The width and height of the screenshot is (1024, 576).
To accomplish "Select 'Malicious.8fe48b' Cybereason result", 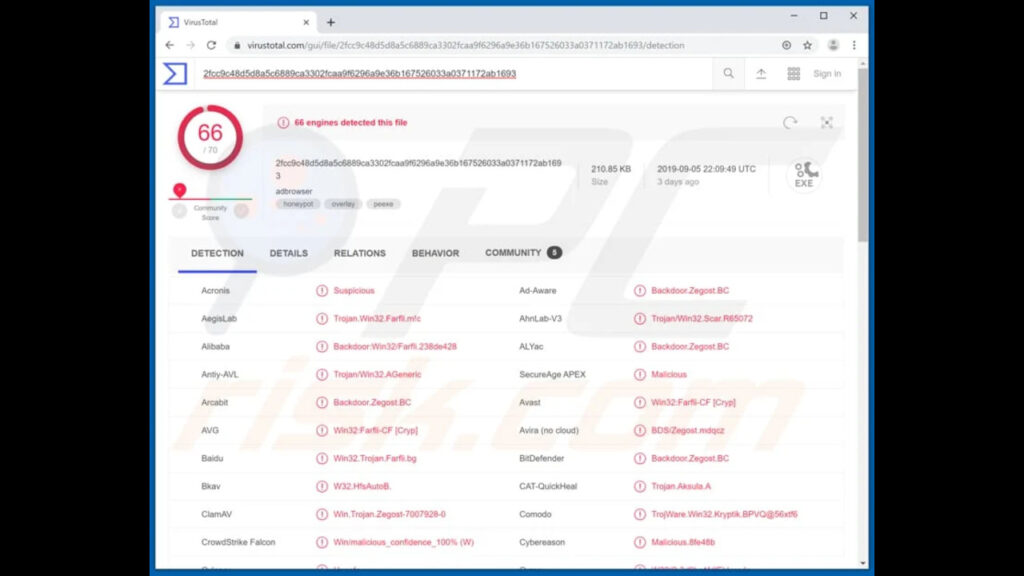I will pyautogui.click(x=683, y=542).
